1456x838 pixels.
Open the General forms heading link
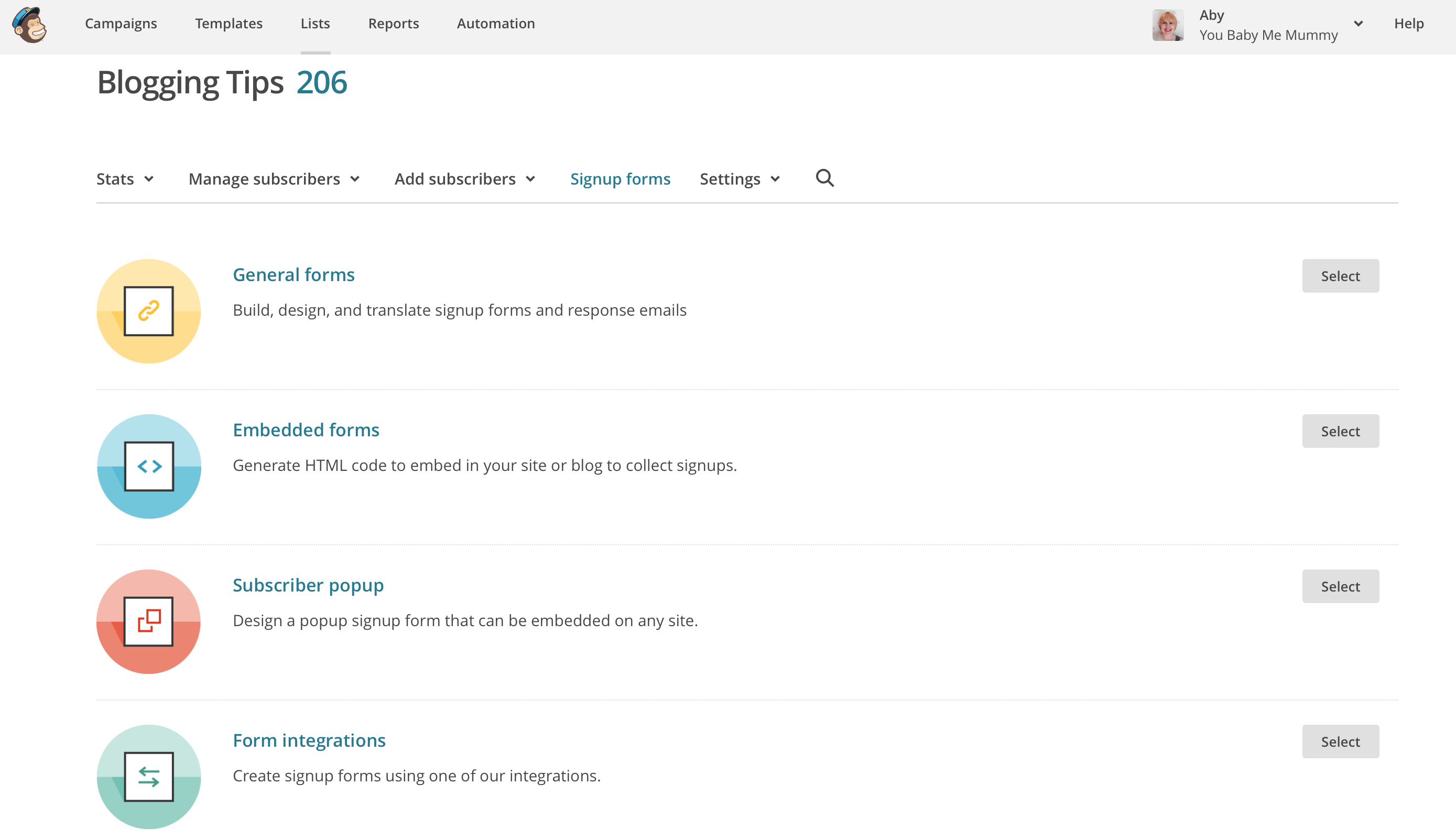(294, 275)
